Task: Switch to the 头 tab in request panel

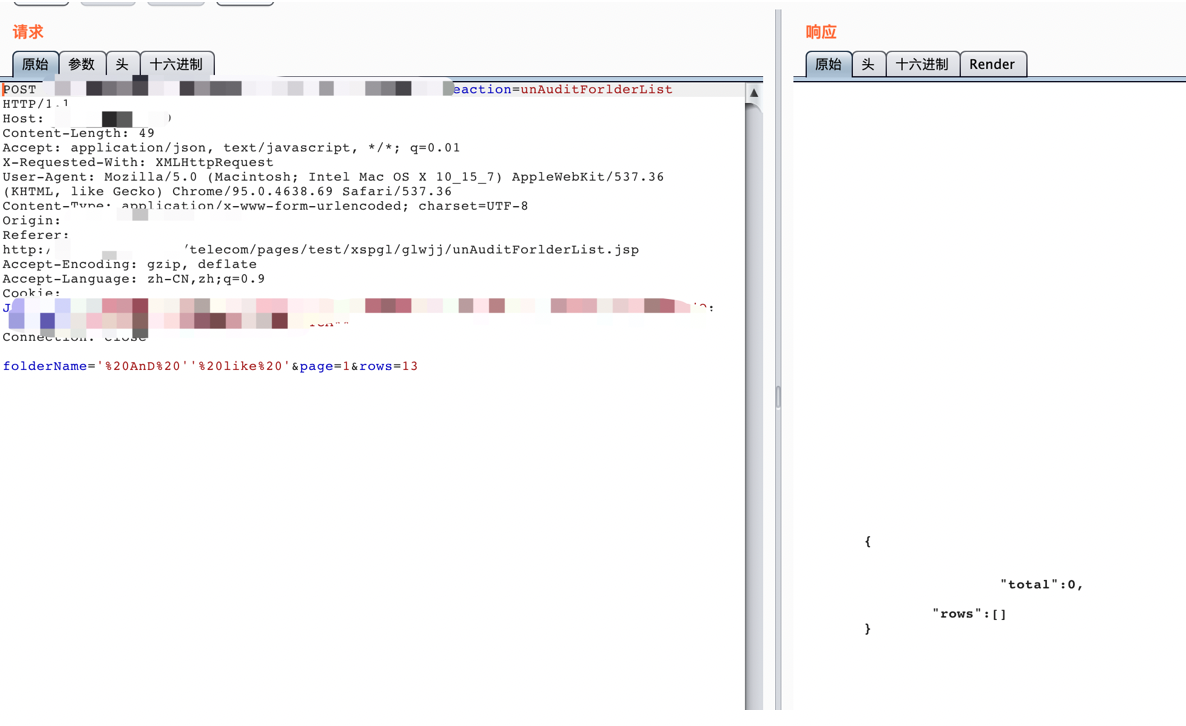Action: [123, 64]
